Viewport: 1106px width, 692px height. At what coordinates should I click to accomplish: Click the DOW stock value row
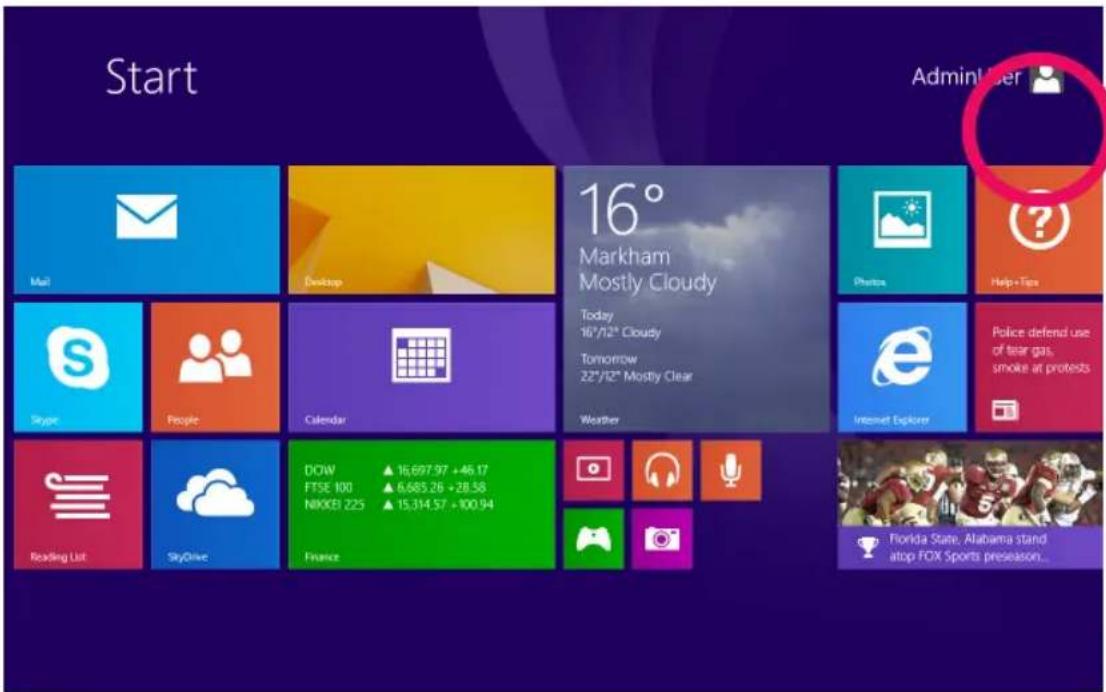[396, 470]
